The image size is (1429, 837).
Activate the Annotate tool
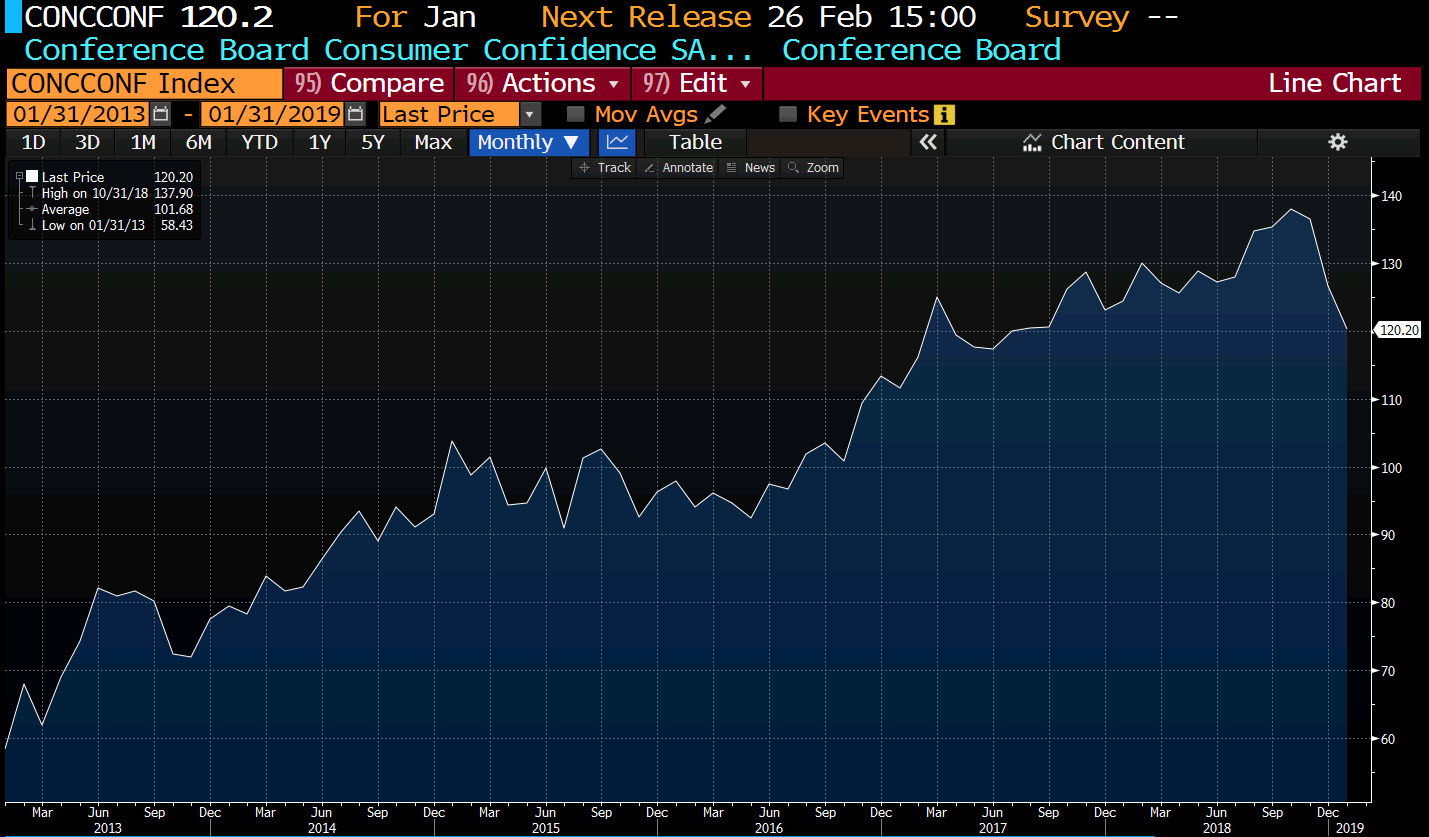pos(678,168)
